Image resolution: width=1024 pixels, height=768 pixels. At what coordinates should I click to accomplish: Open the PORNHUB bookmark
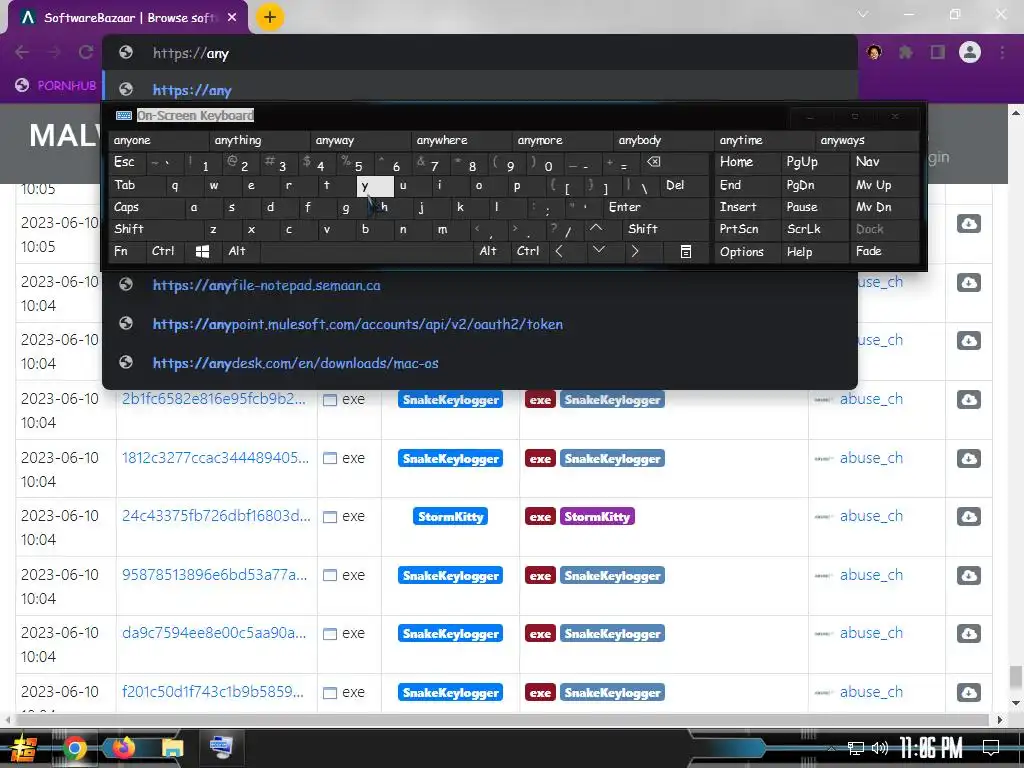[56, 86]
